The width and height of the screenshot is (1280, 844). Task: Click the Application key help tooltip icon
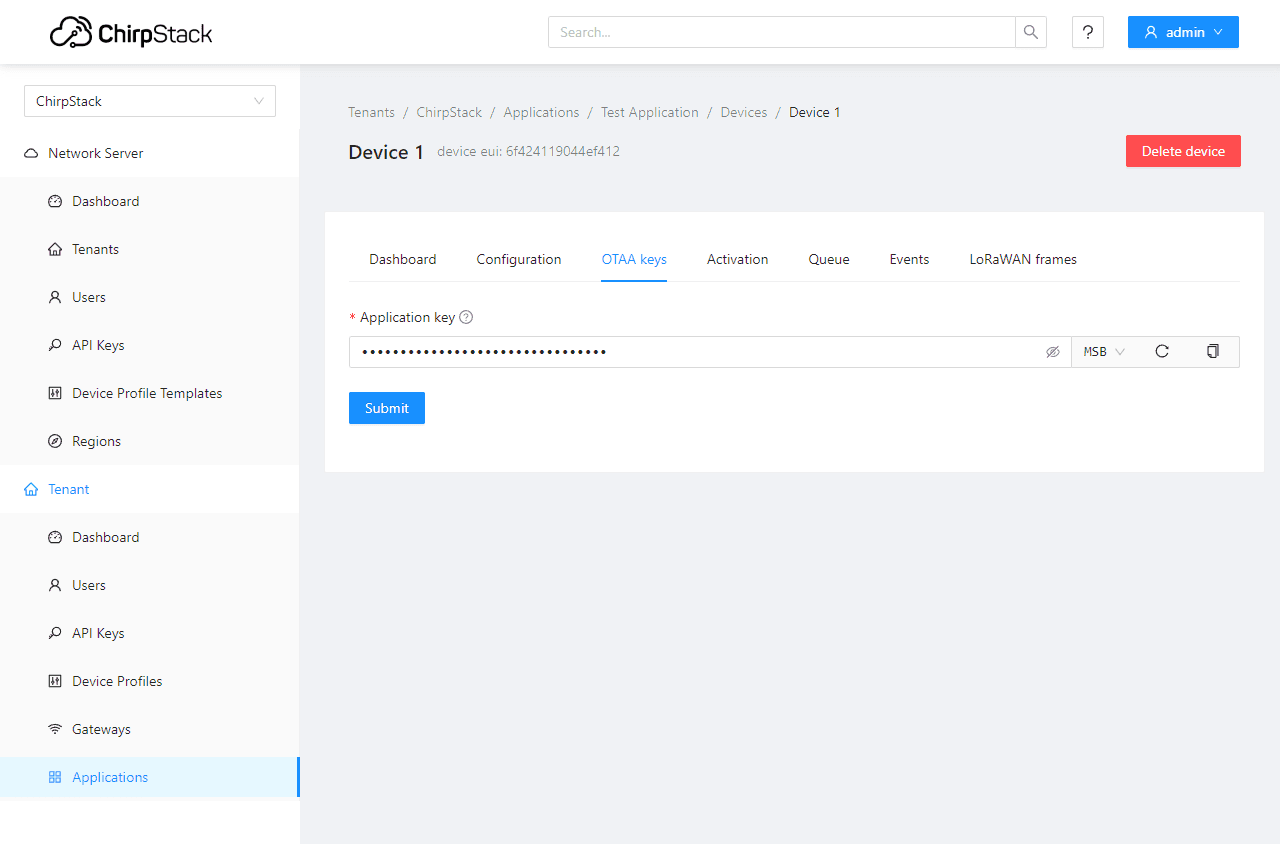pos(466,317)
